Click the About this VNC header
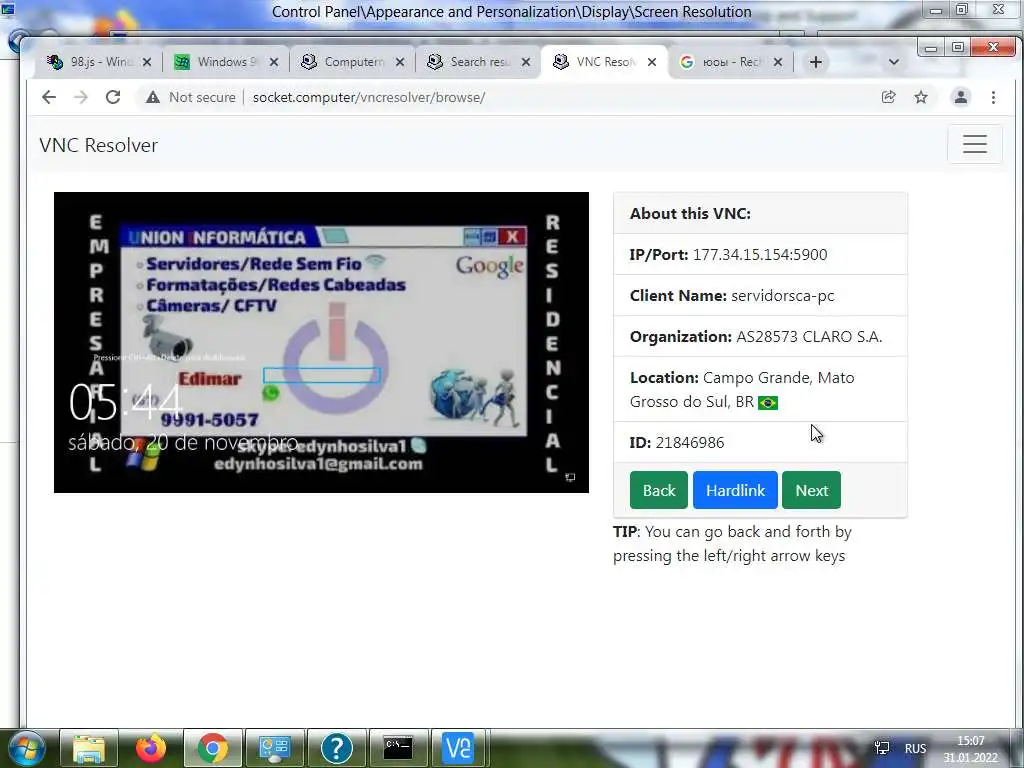Image resolution: width=1024 pixels, height=768 pixels. tap(690, 214)
